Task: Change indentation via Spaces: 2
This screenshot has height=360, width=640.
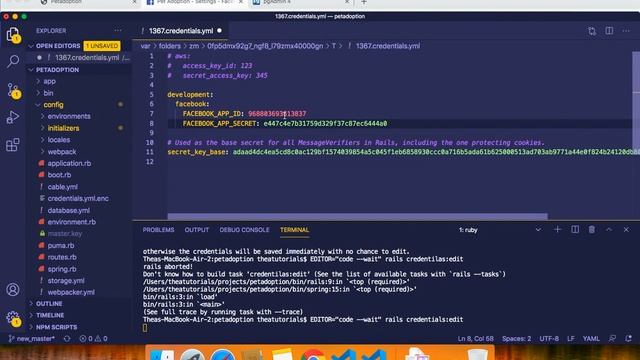Action: [x=516, y=338]
